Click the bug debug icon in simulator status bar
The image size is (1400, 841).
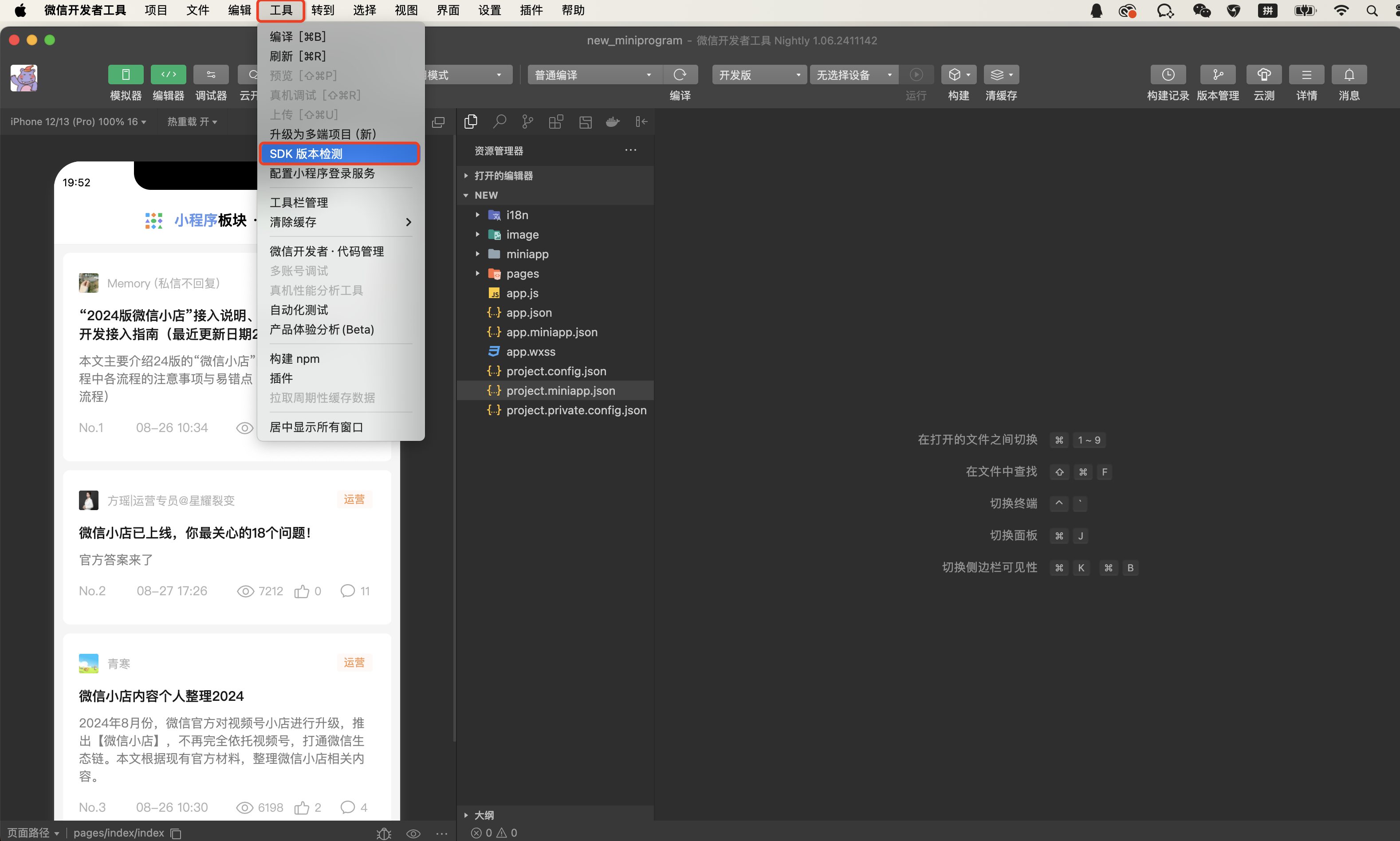[x=384, y=833]
